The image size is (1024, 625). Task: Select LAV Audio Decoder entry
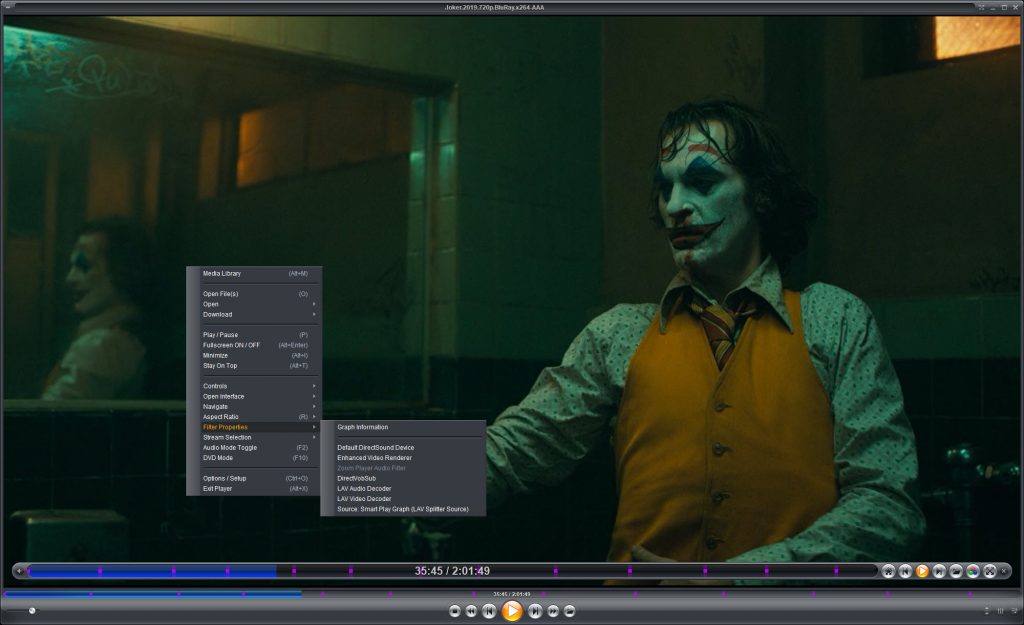(404, 489)
